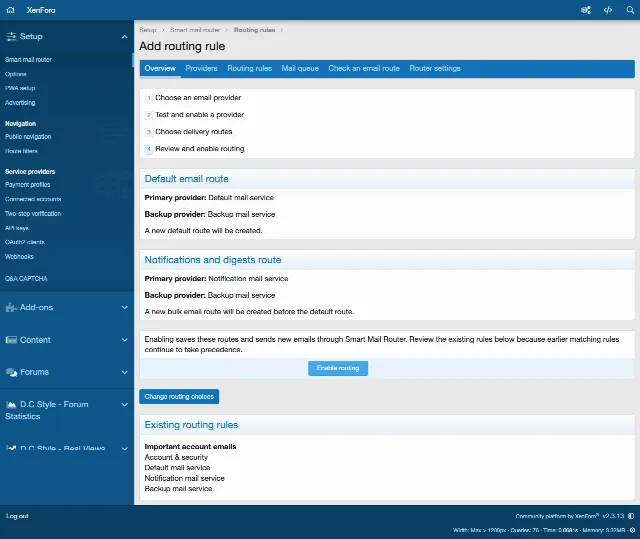Click Notifications and digests route heading
Screen dimensions: 640x539
tap(213, 260)
